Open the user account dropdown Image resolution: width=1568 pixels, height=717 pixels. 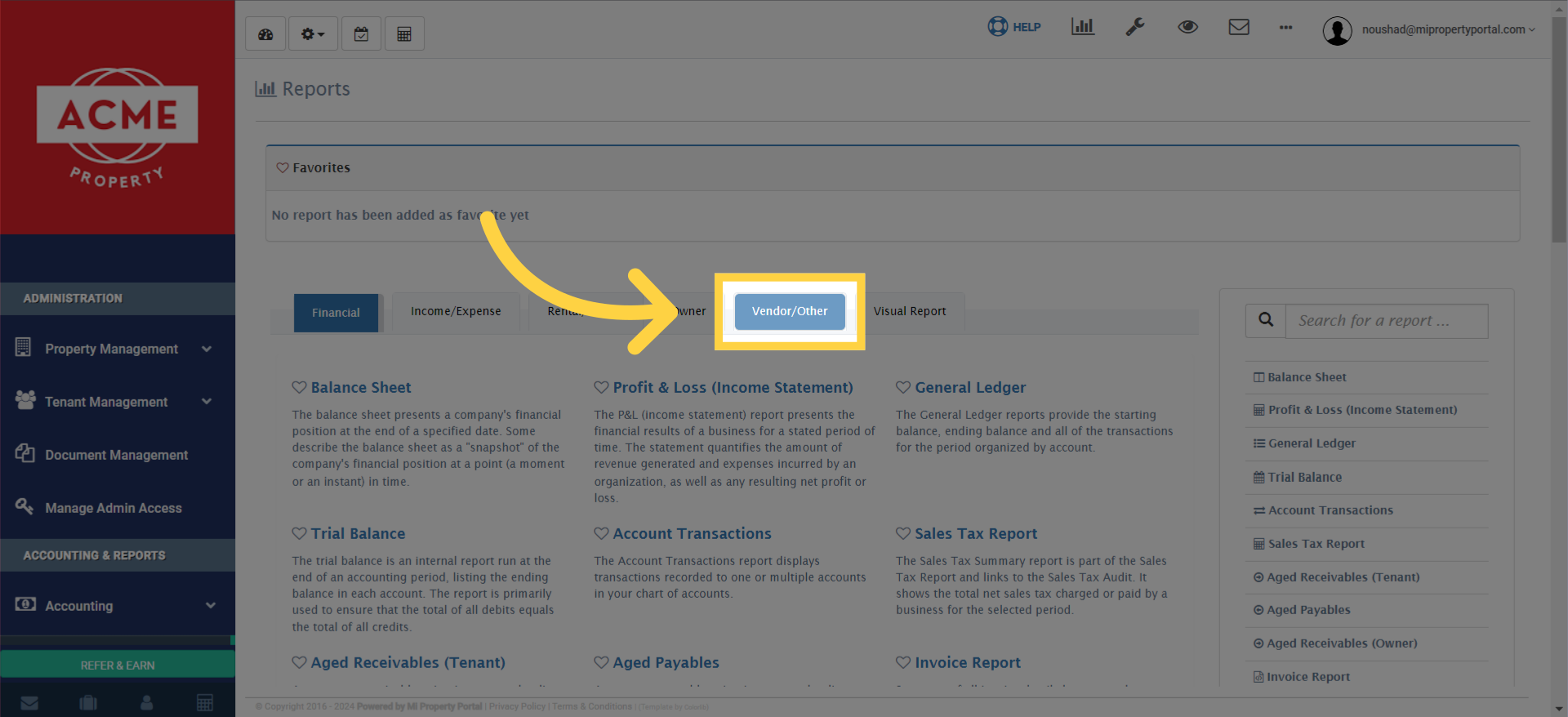tap(1429, 30)
